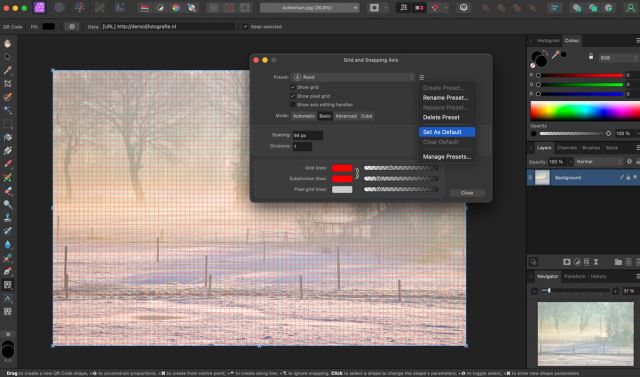Expand the left toolbar overflow chevrons

[x=7, y=334]
